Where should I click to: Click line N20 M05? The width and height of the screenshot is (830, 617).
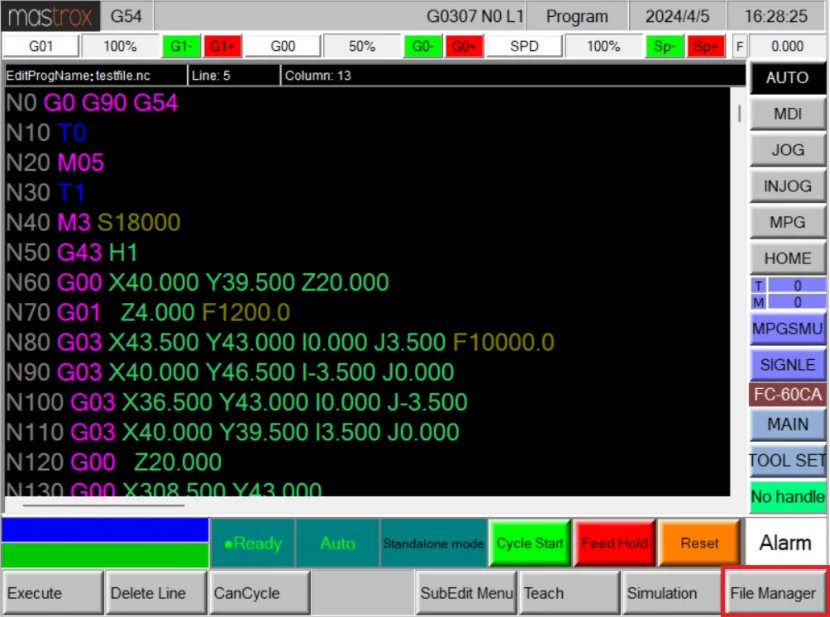[x=55, y=162]
